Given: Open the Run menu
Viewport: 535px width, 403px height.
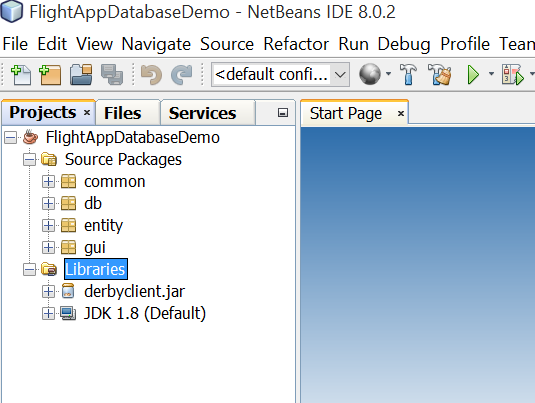Looking at the screenshot, I should pyautogui.click(x=353, y=44).
